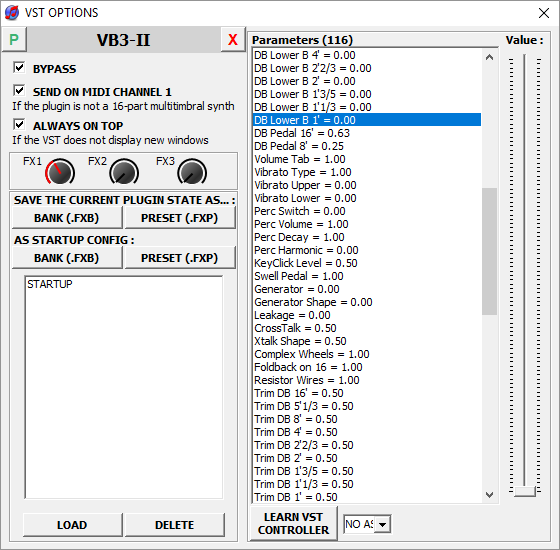Select CrossTalk parameter
This screenshot has width=560, height=550.
[367, 328]
